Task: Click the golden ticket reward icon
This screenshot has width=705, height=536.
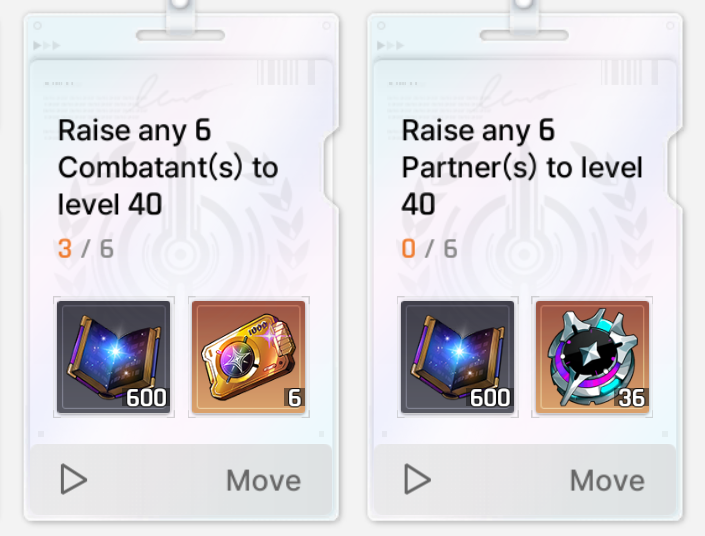Action: pos(249,357)
